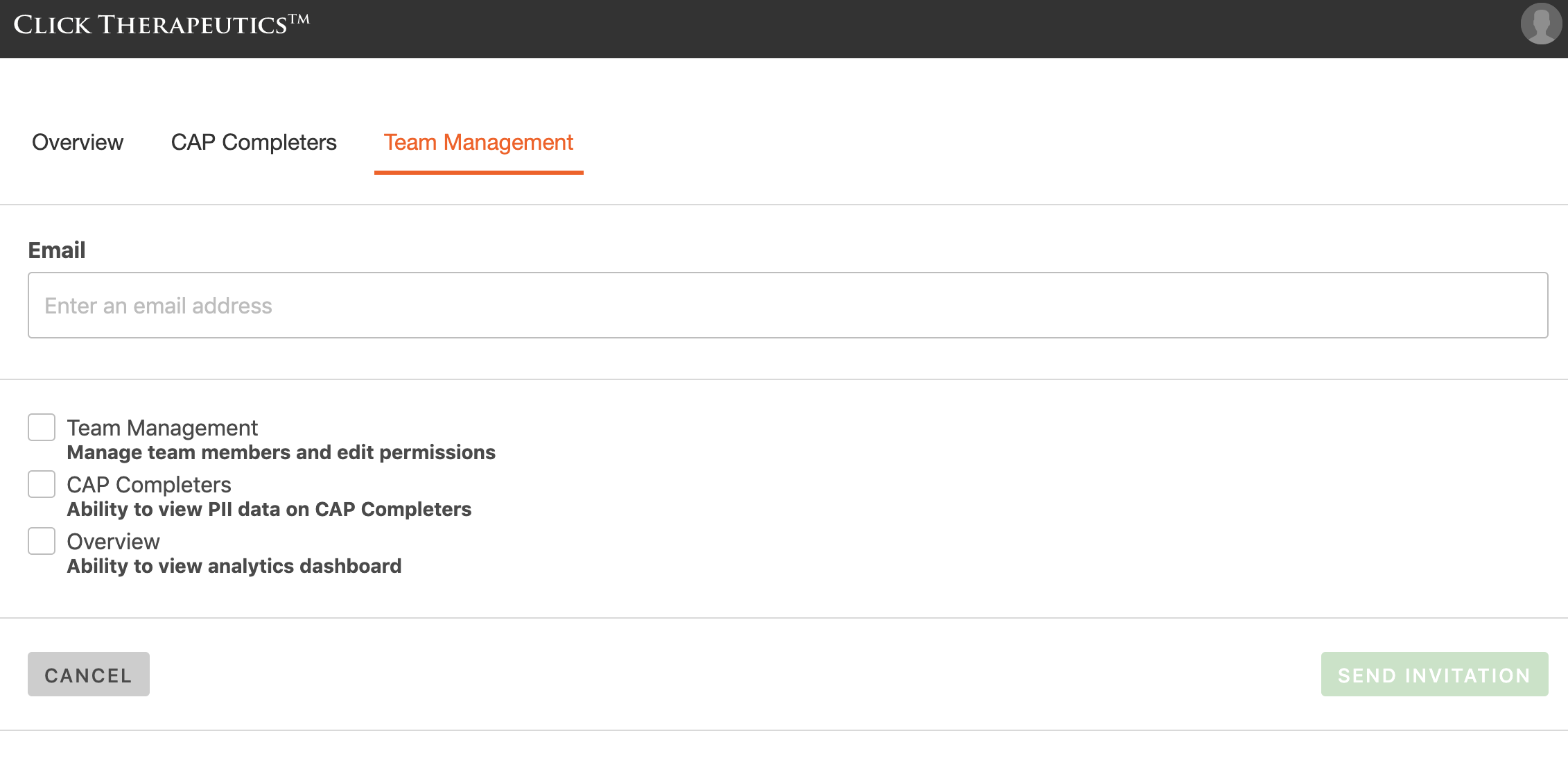Click the Overview permission label text

tap(113, 542)
